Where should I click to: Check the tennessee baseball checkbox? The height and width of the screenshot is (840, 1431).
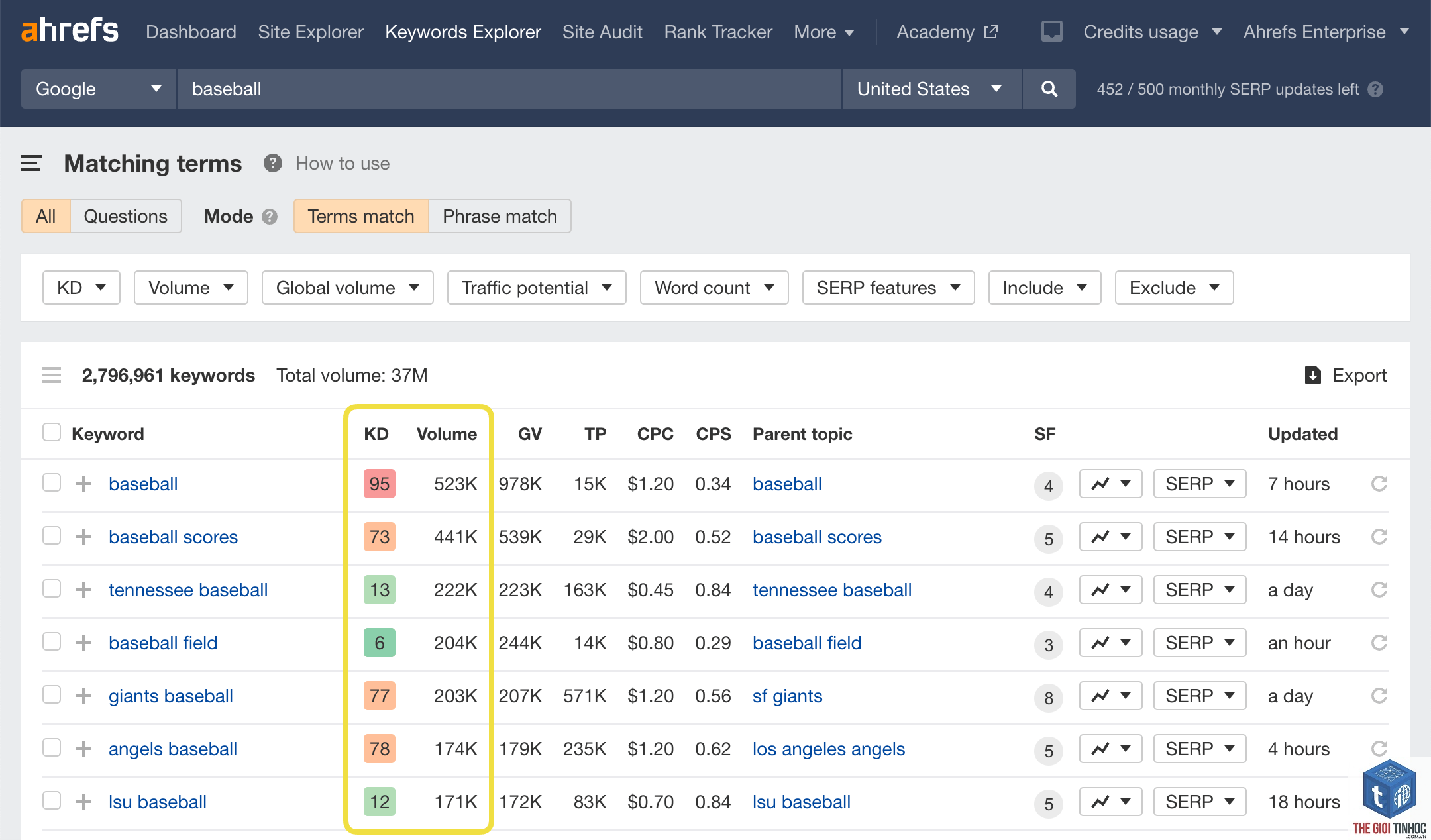pyautogui.click(x=52, y=588)
